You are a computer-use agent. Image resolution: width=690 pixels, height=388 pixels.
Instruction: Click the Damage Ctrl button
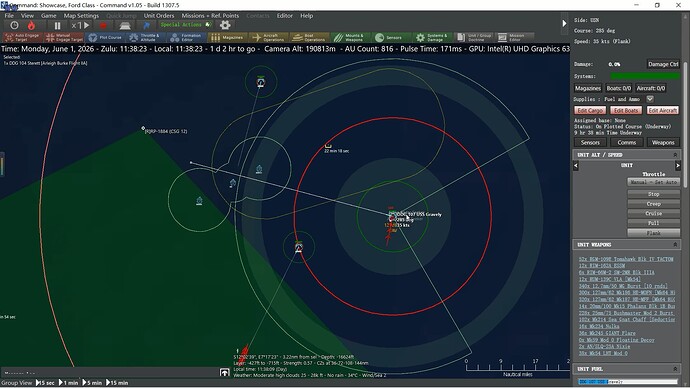[x=663, y=64]
